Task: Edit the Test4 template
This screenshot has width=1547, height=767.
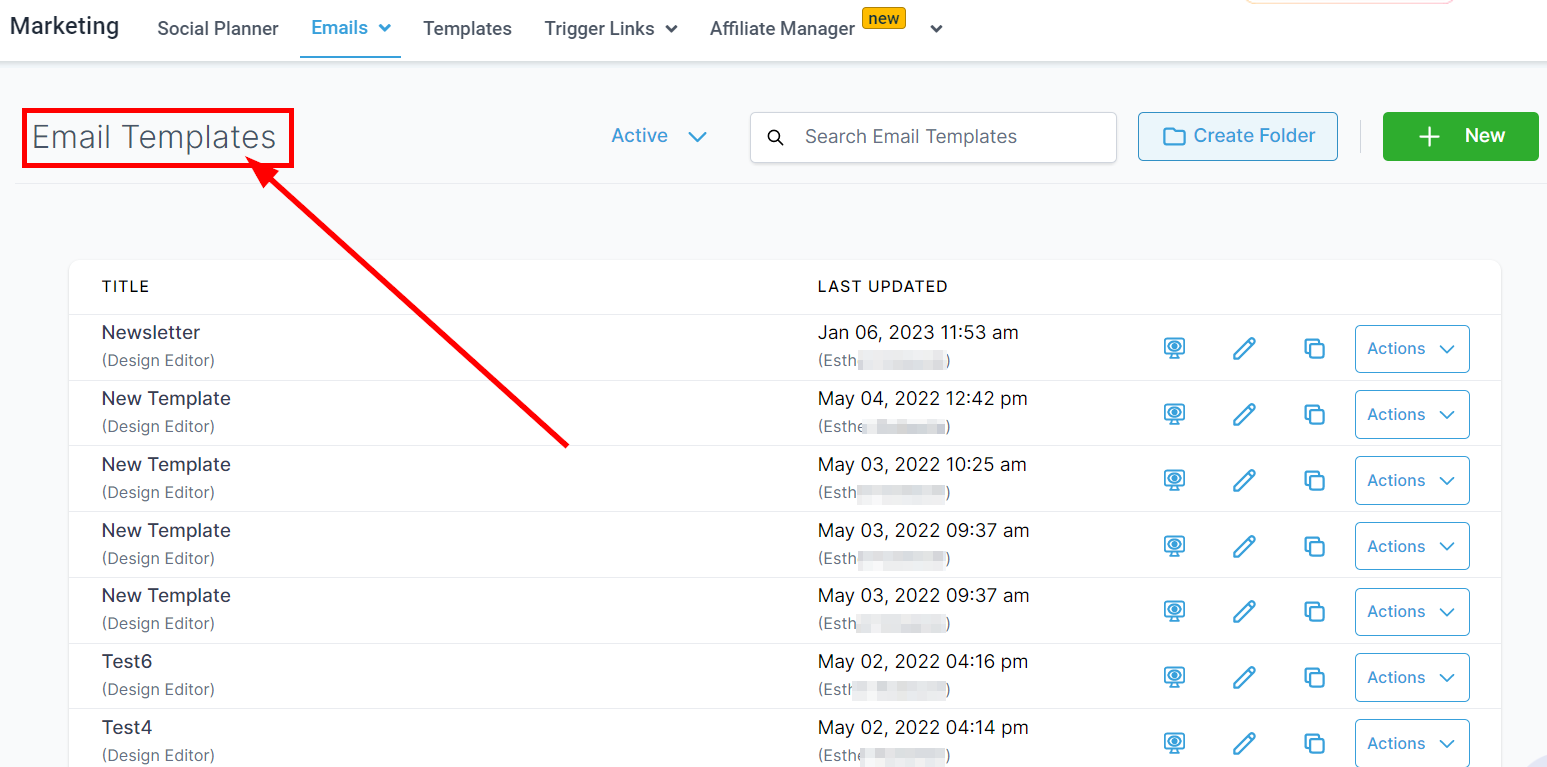Action: (x=1244, y=743)
